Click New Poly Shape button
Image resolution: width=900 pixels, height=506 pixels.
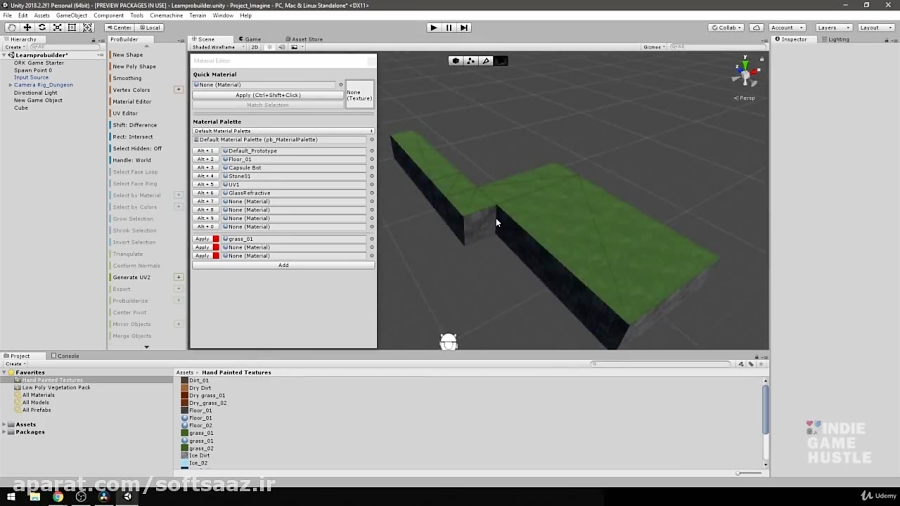(134, 67)
